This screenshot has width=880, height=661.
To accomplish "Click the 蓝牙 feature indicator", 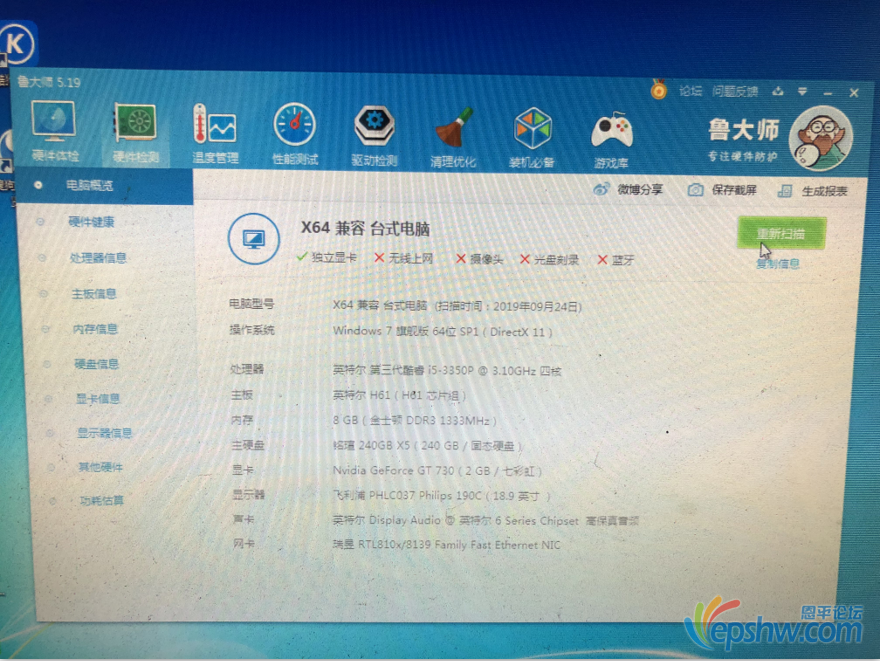I will click(616, 260).
